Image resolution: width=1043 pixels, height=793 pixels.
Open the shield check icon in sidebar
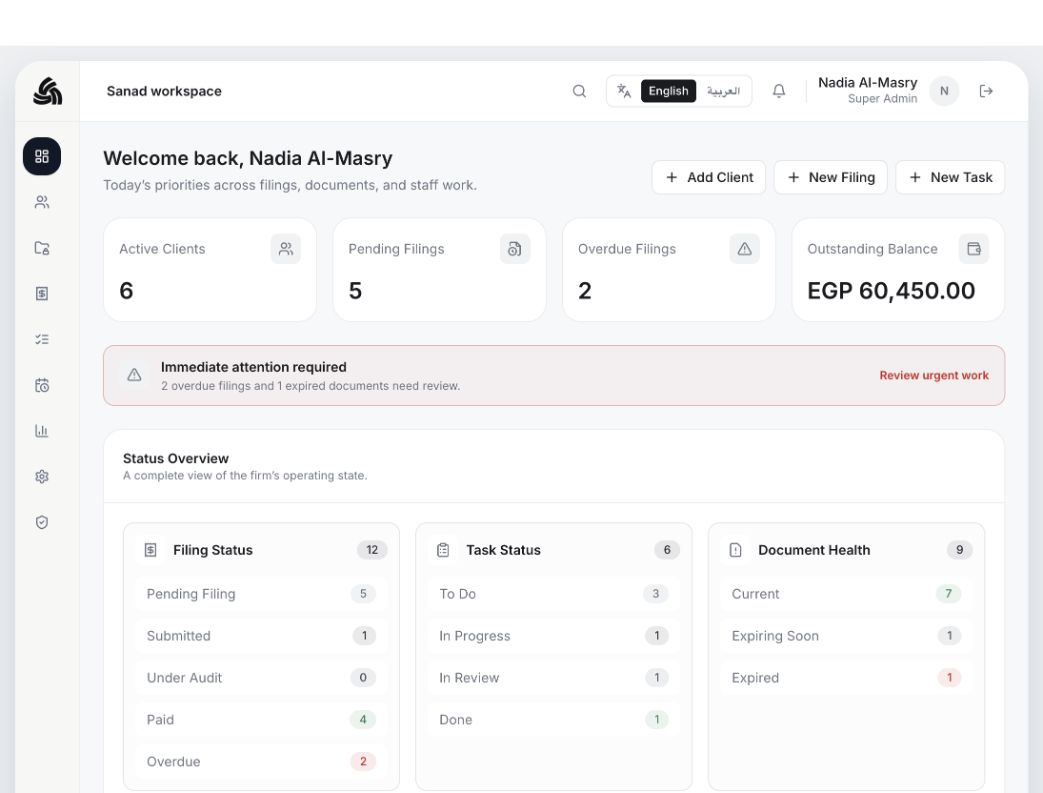tap(42, 522)
